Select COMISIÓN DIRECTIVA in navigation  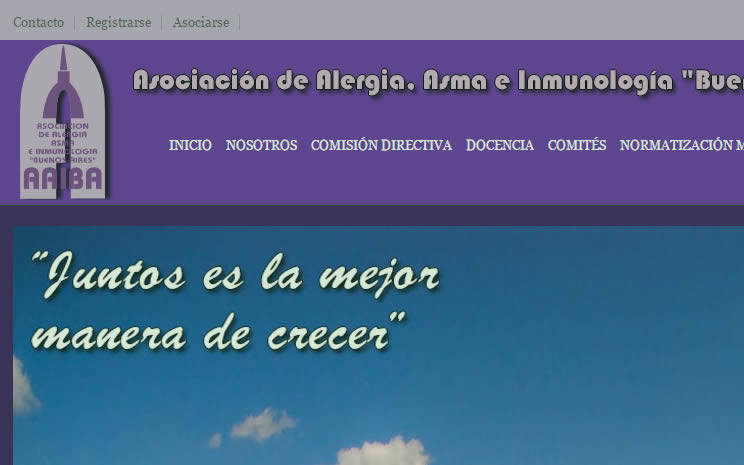[381, 145]
